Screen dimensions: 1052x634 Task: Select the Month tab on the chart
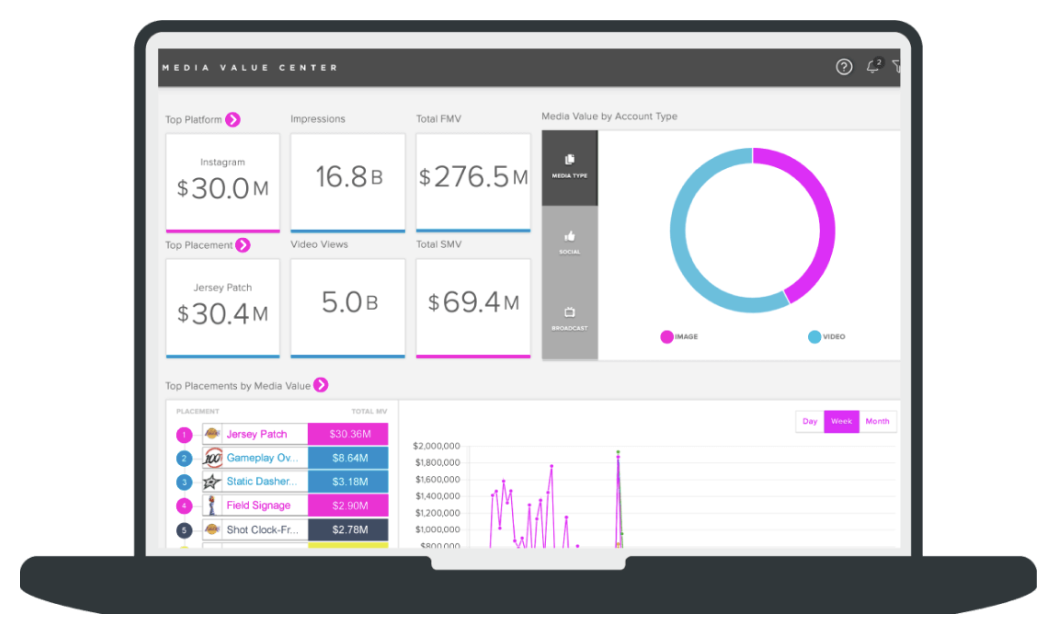pyautogui.click(x=877, y=421)
